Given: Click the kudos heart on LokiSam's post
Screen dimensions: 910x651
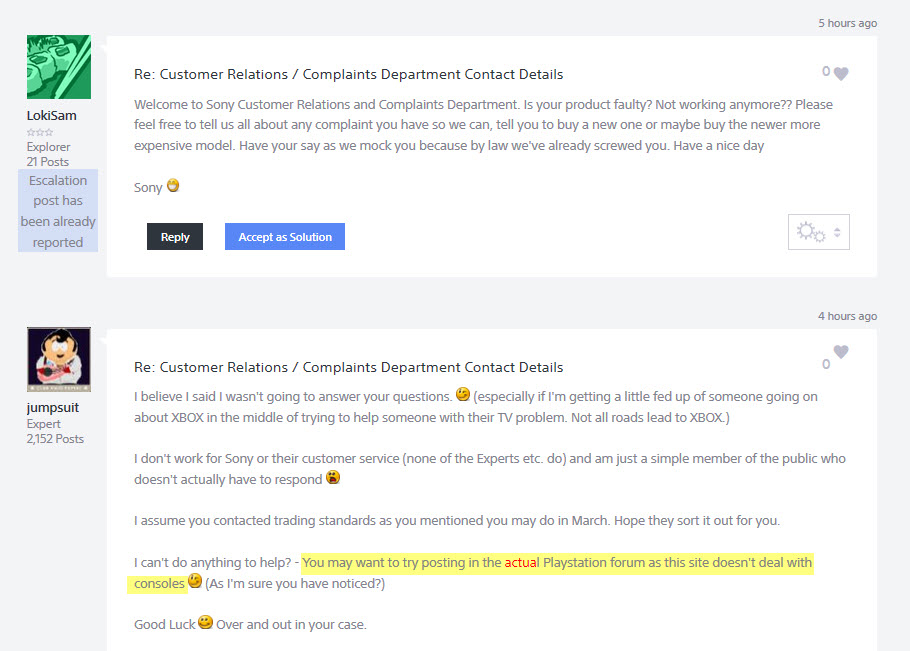Looking at the screenshot, I should coord(841,74).
